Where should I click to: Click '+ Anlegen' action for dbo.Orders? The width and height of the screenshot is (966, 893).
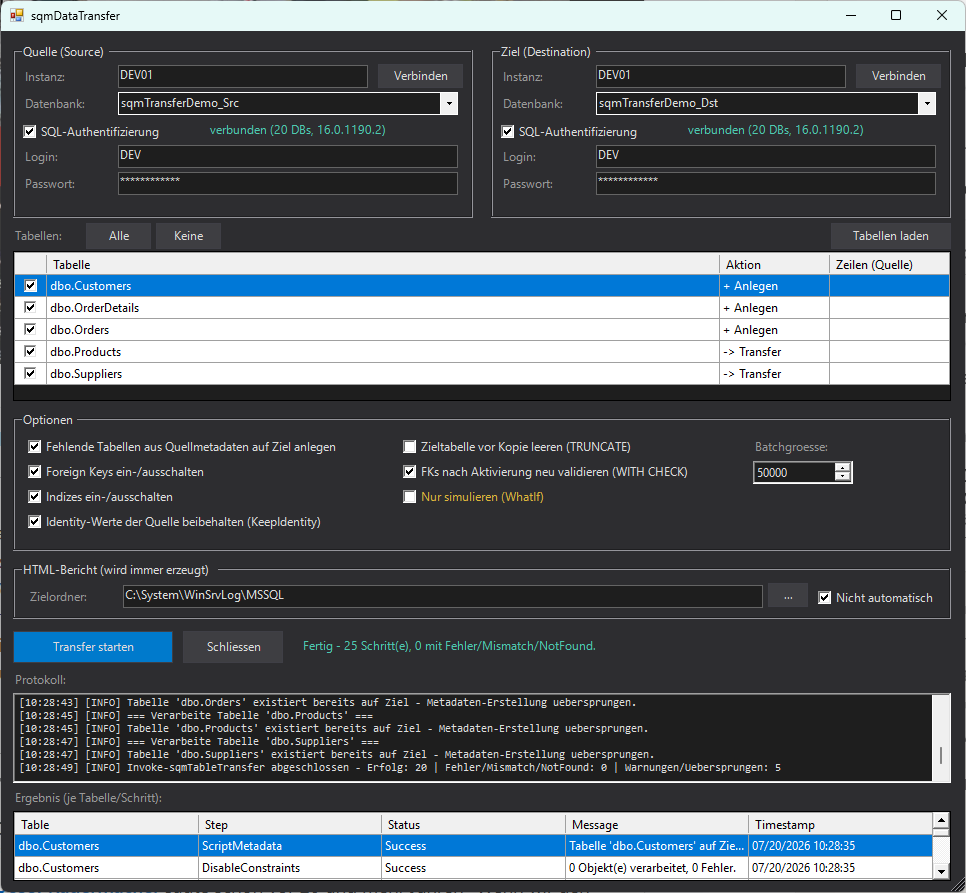click(750, 329)
